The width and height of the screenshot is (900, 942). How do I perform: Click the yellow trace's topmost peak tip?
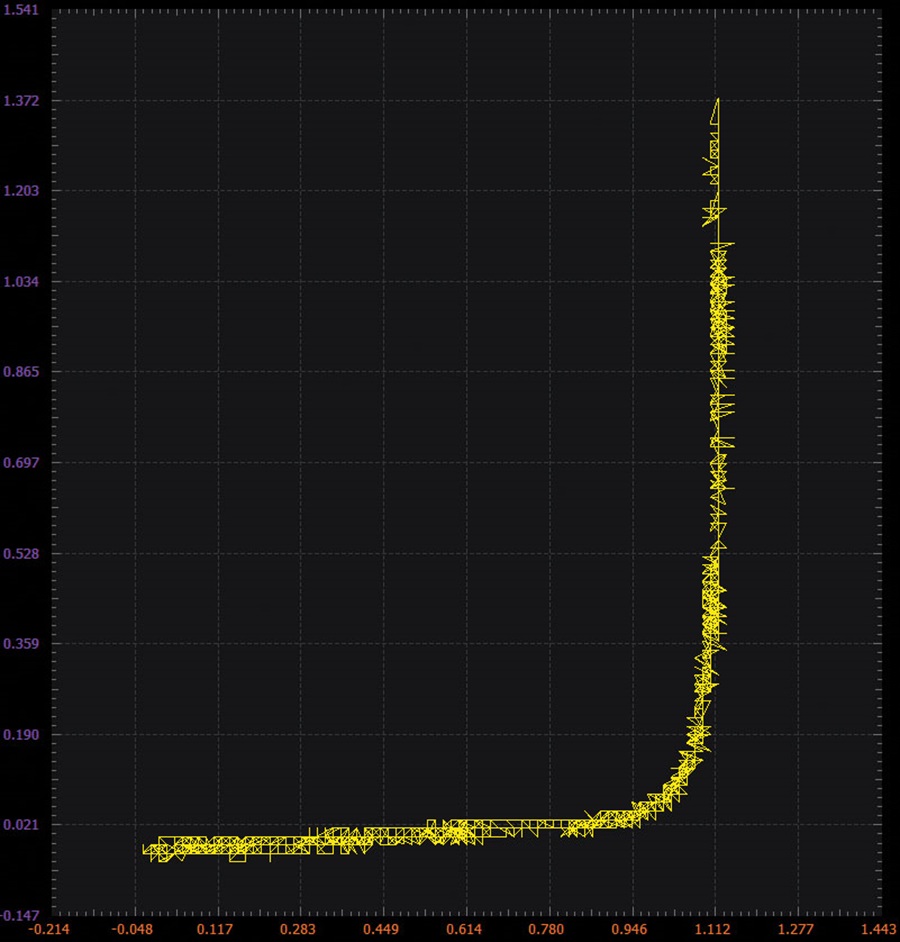(719, 99)
